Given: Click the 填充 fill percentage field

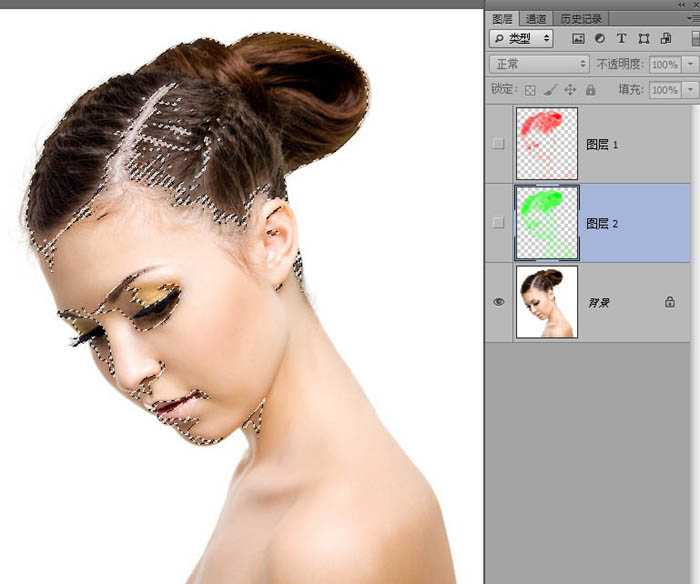Looking at the screenshot, I should [664, 90].
